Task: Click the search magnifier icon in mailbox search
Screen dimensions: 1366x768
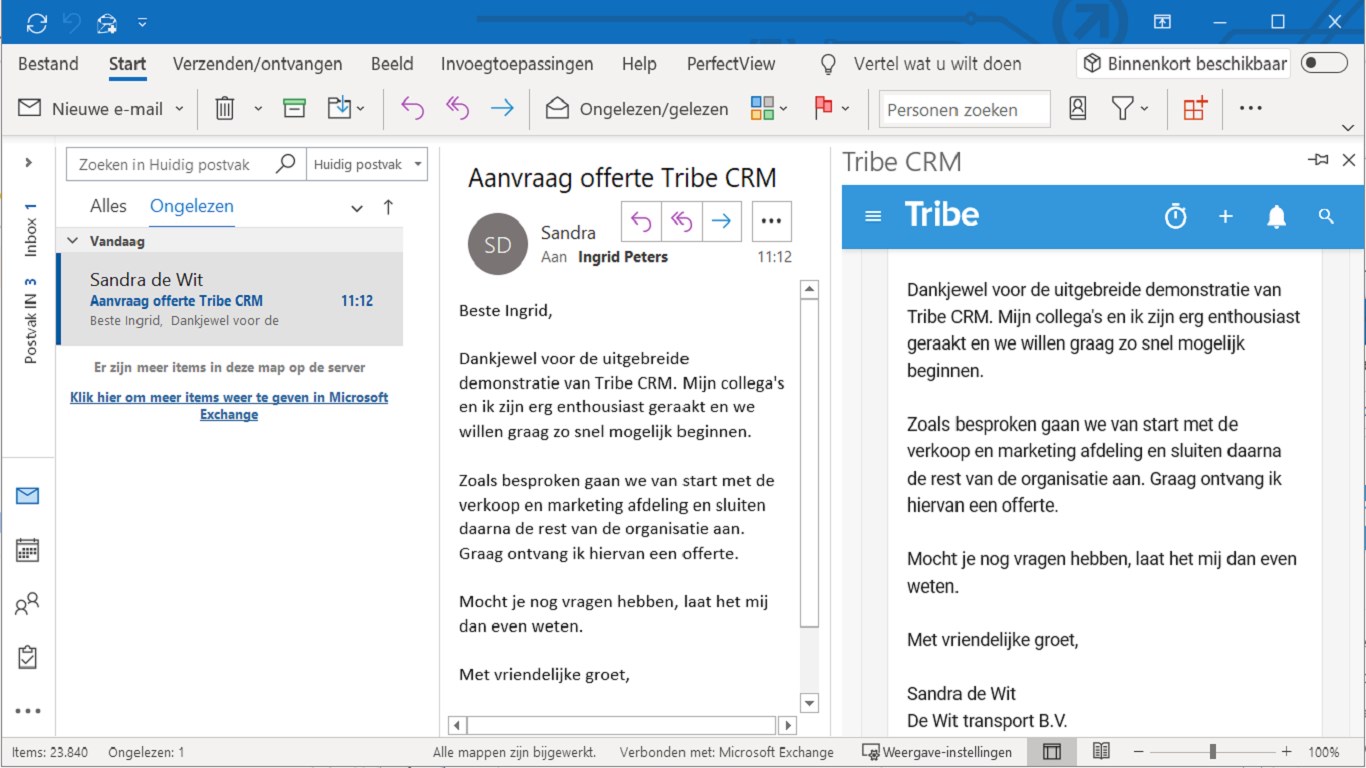Action: pyautogui.click(x=286, y=164)
